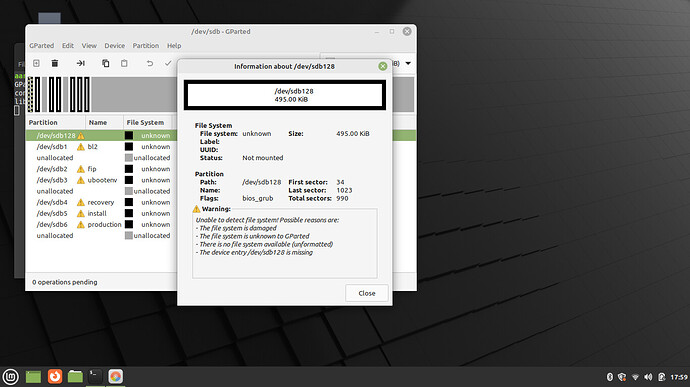Open the Device menu
The image size is (690, 387).
(x=114, y=46)
